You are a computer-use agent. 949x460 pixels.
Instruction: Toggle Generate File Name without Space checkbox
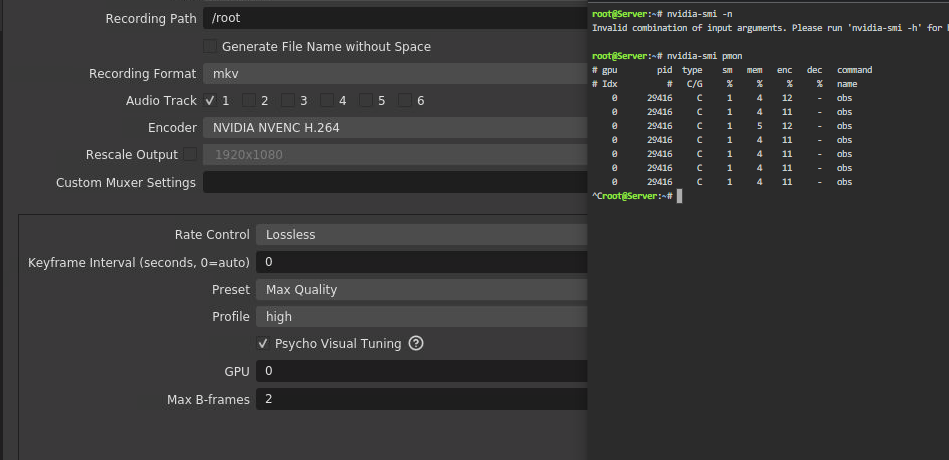210,46
